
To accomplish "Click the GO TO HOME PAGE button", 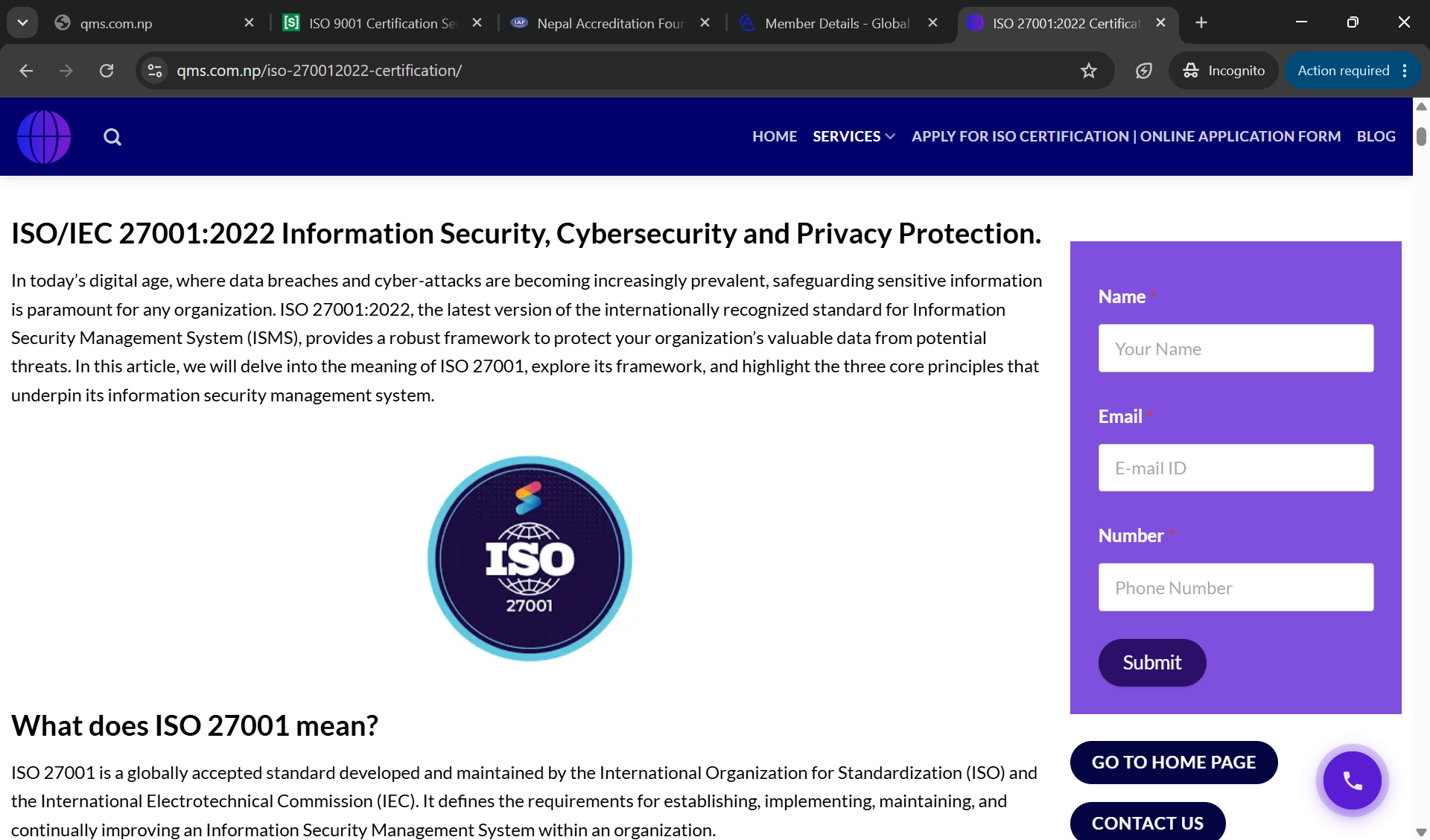I will pyautogui.click(x=1174, y=763).
